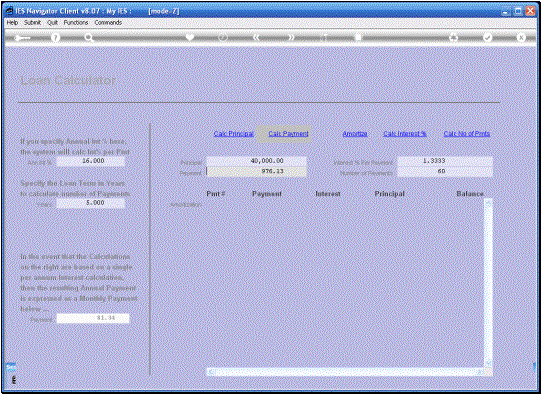Select the Principal field showing 40,000.00
Viewport: 541px width, 394px height.
point(256,161)
